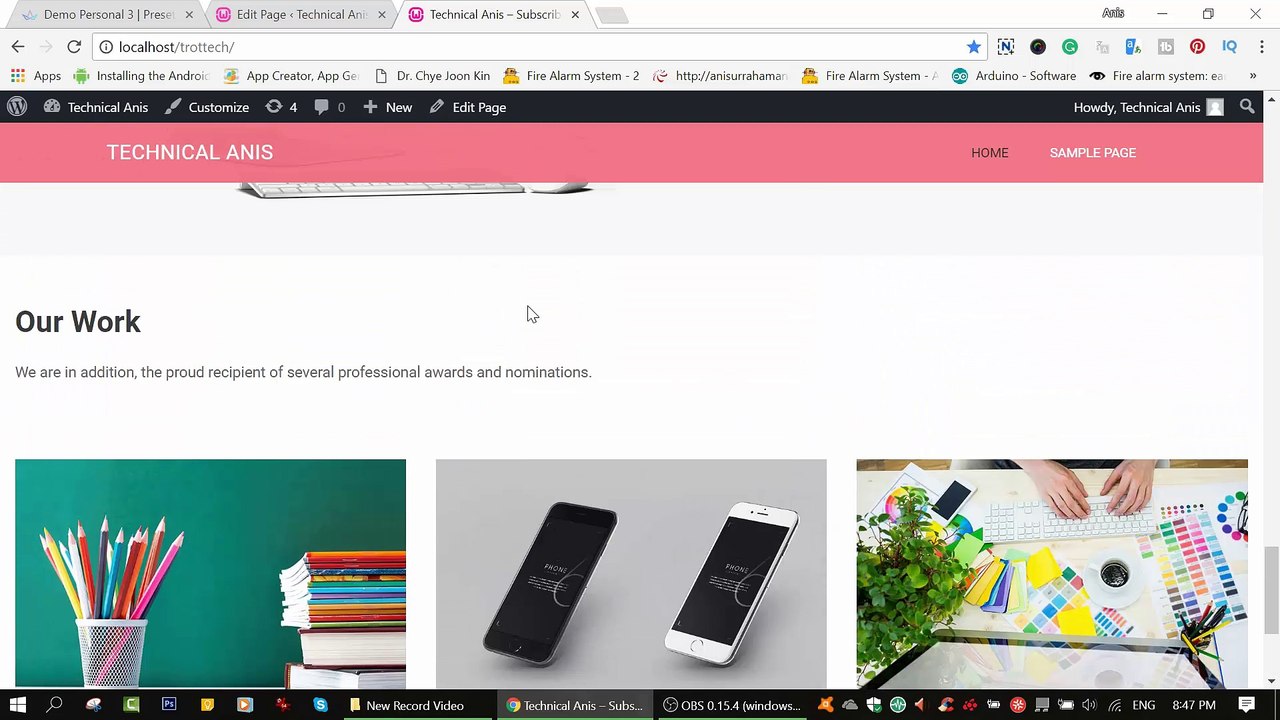This screenshot has height=720, width=1280.
Task: Click the volume speaker icon in system tray
Action: [1089, 705]
